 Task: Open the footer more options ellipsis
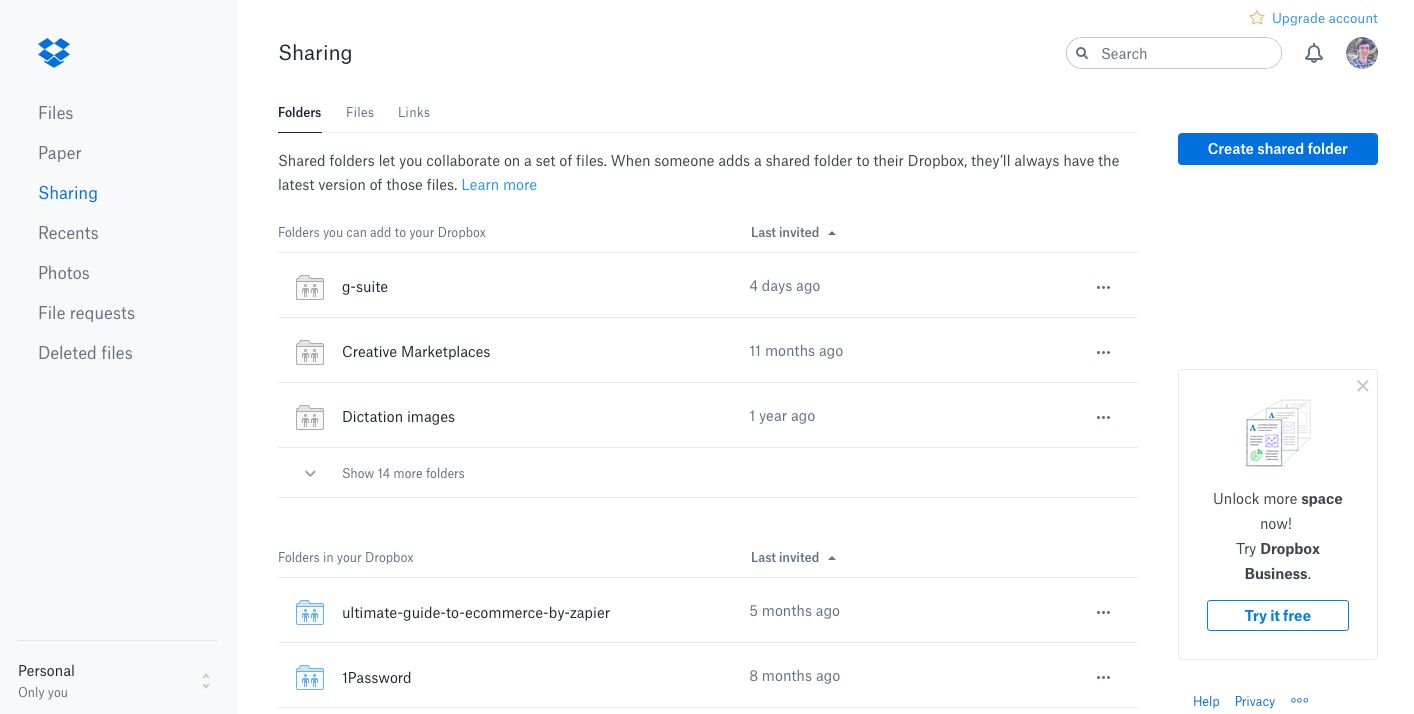coord(1299,701)
